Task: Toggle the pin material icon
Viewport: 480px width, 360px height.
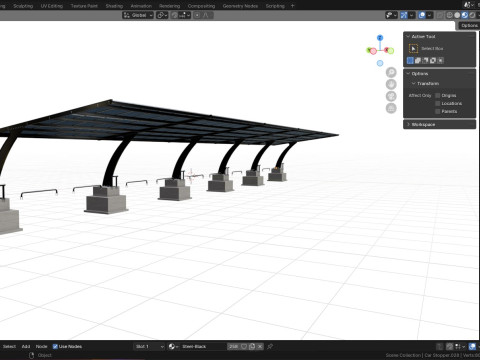Action: point(270,347)
